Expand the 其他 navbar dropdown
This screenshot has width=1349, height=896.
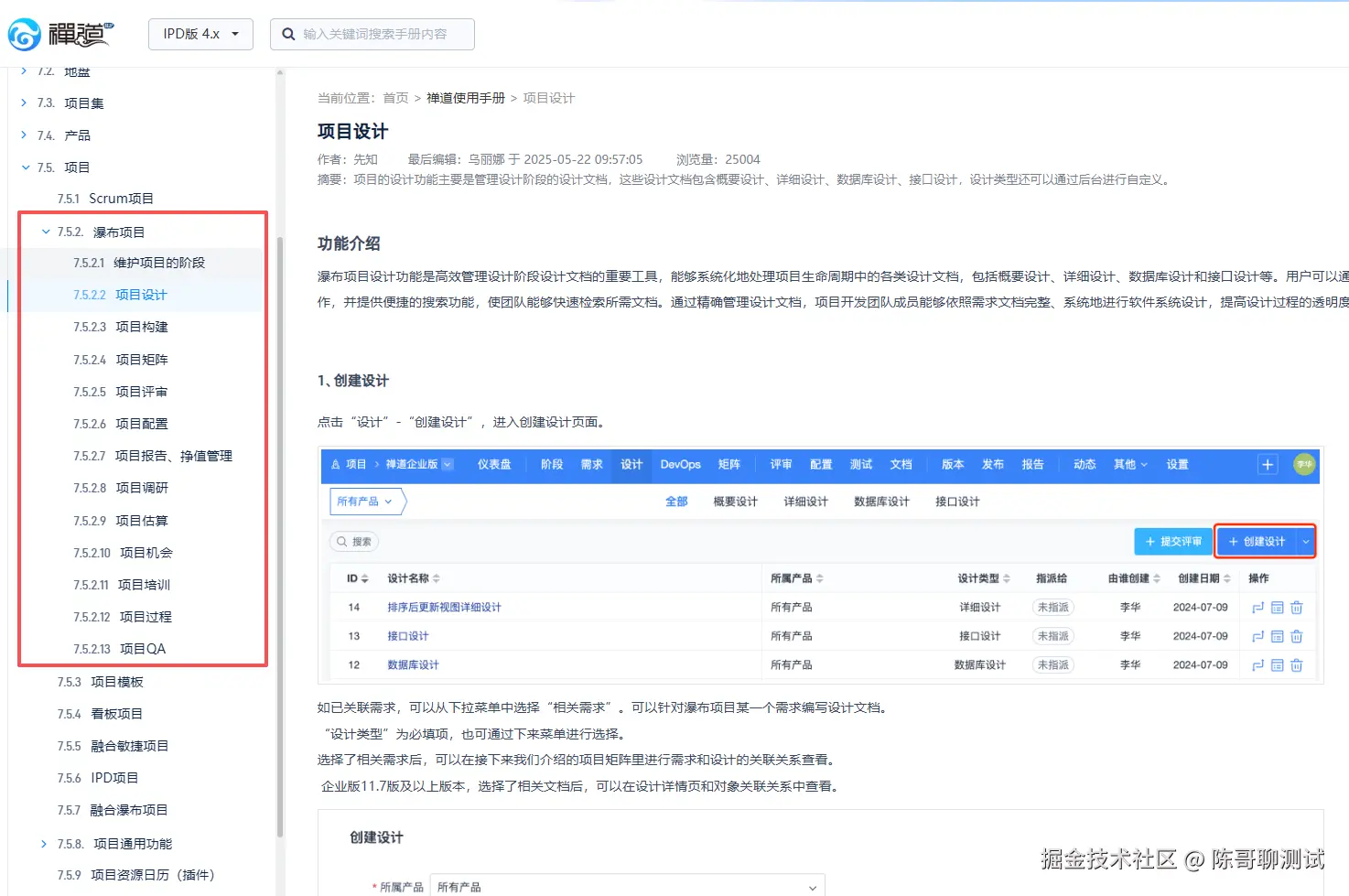click(x=1130, y=465)
